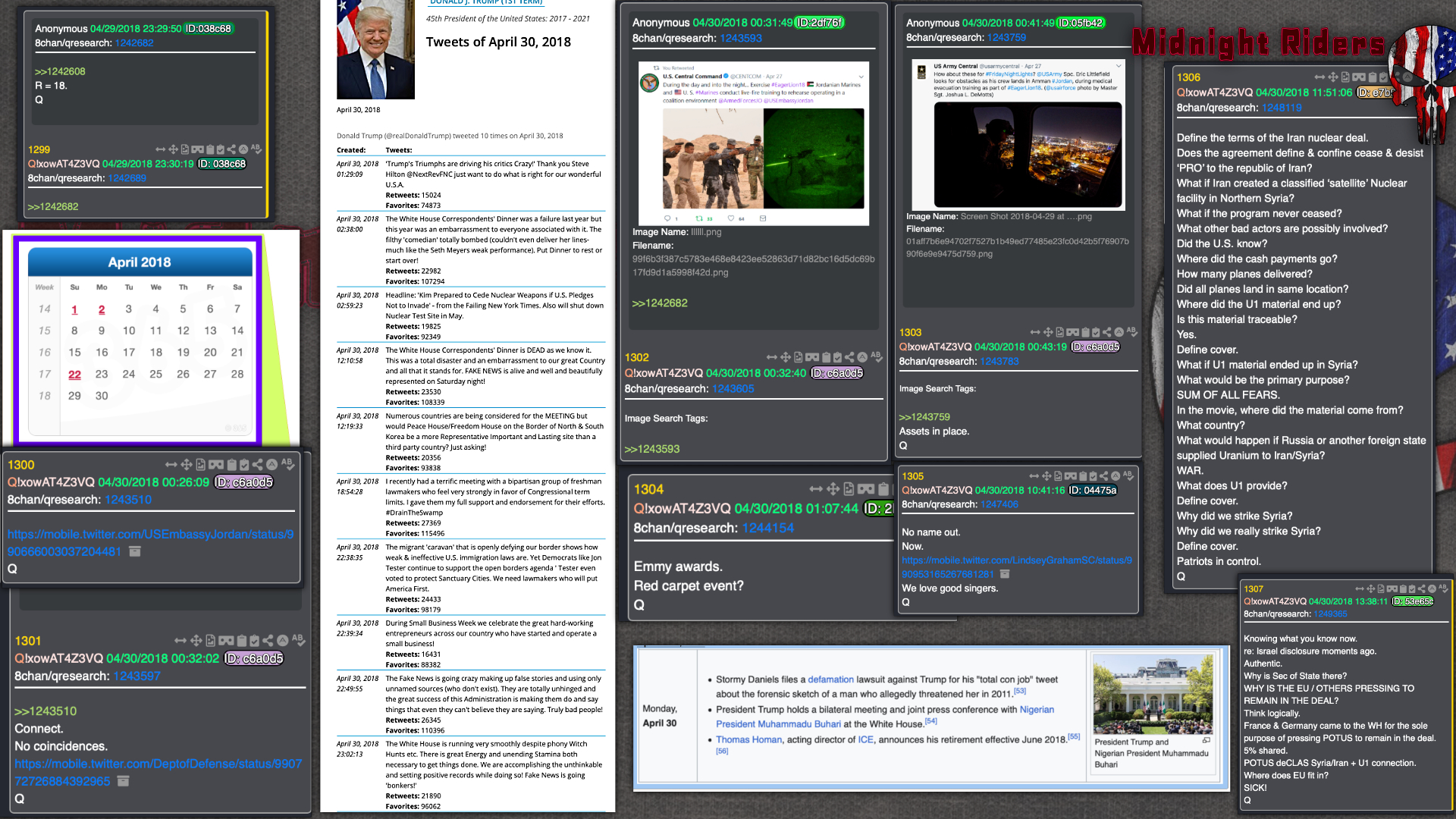
Task: Open thread number 1249365 on post 1307
Action: 1330,614
